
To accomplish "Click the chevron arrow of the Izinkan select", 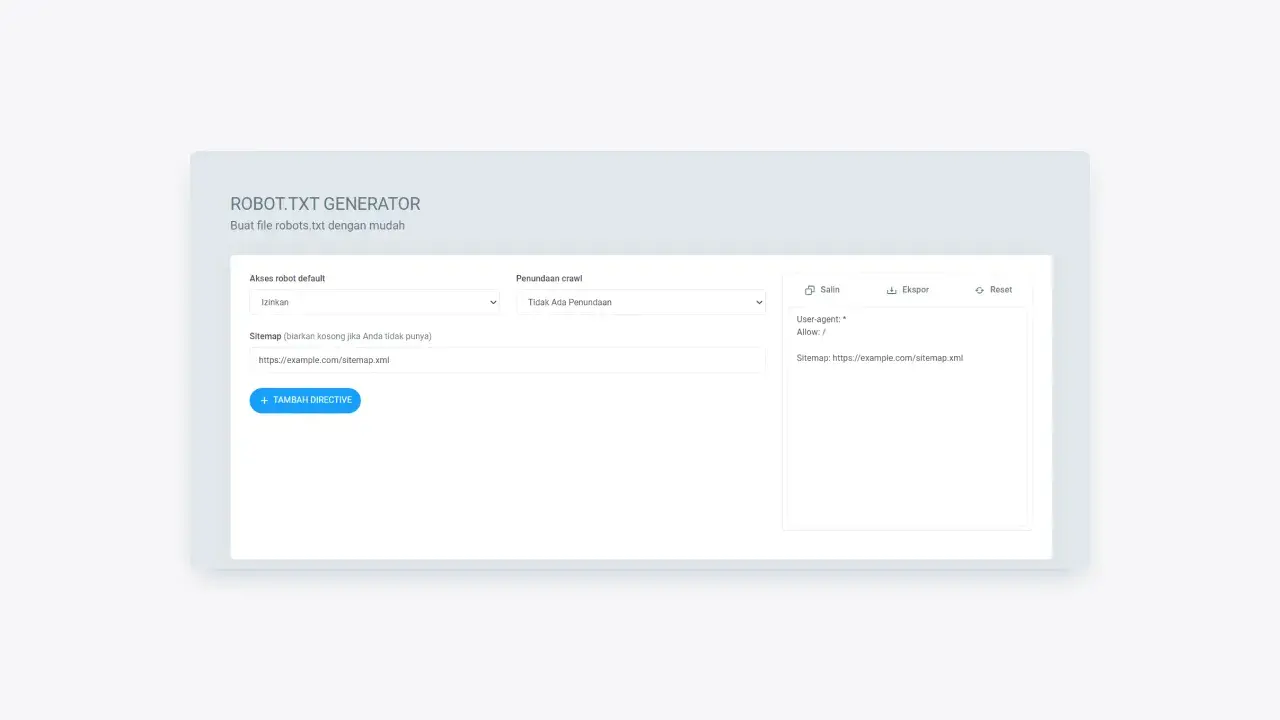I will (x=493, y=302).
